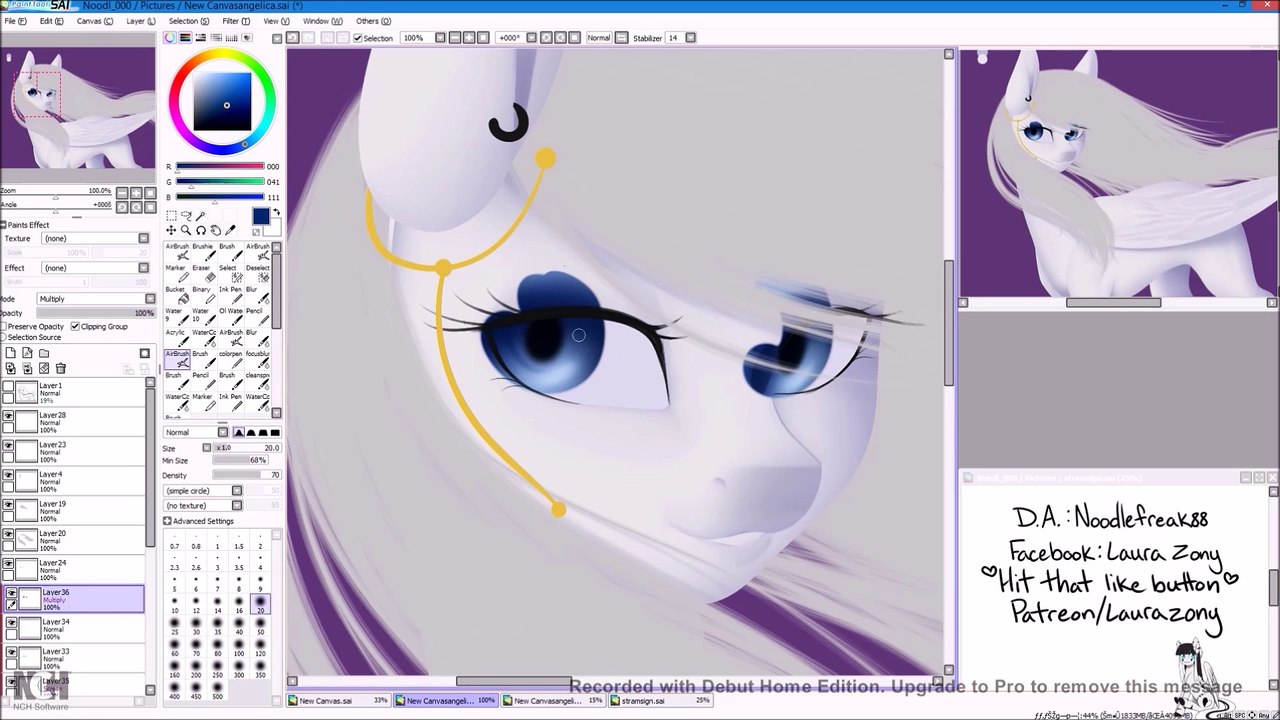Screen dimensions: 1280x720
Task: Hide Layer28 with eye icon
Action: [9, 416]
